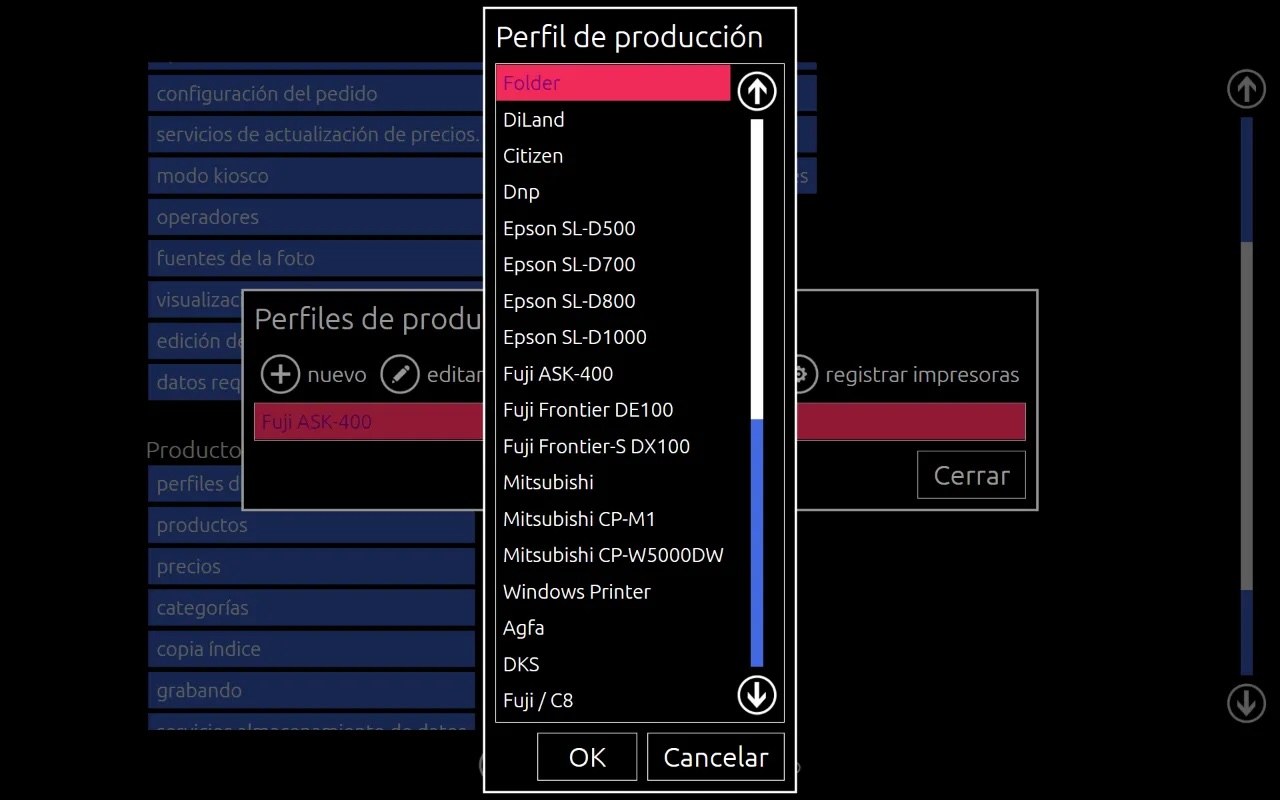Screen dimensions: 1280x800
Task: Select DiLand production profile
Action: [x=613, y=120]
